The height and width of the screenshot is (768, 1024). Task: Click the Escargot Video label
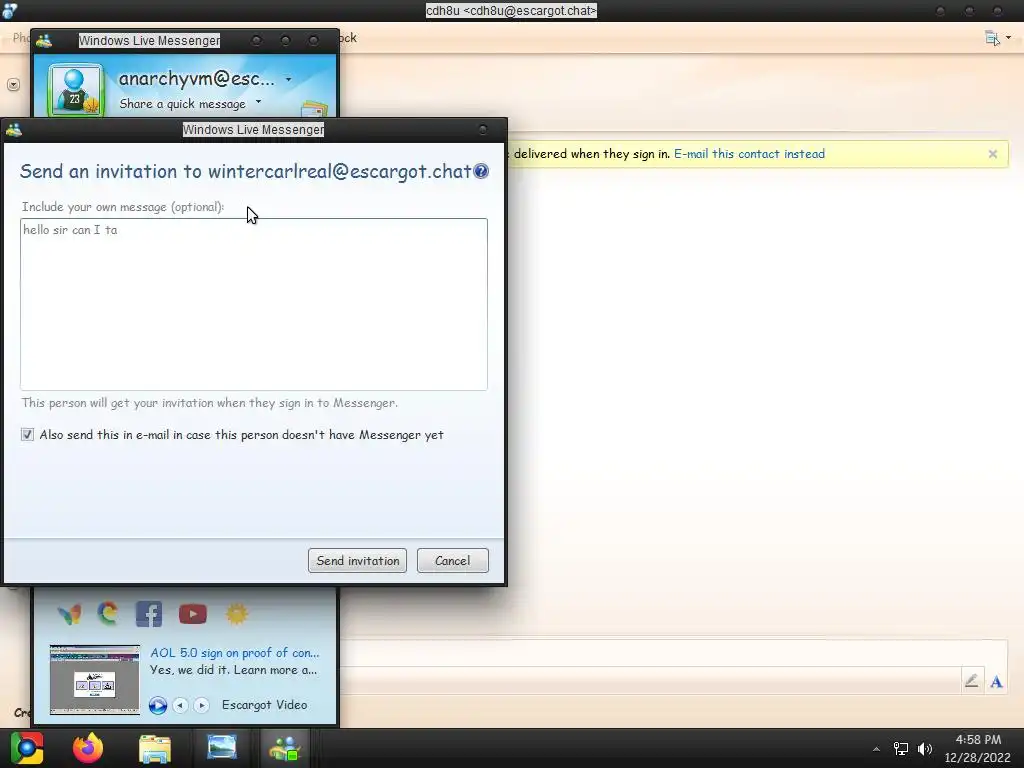pyautogui.click(x=264, y=705)
